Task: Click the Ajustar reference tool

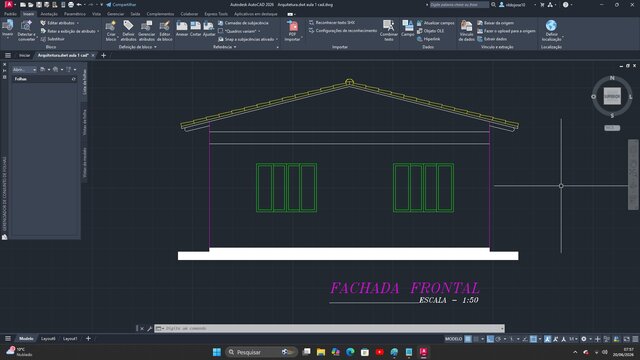Action: [x=209, y=29]
